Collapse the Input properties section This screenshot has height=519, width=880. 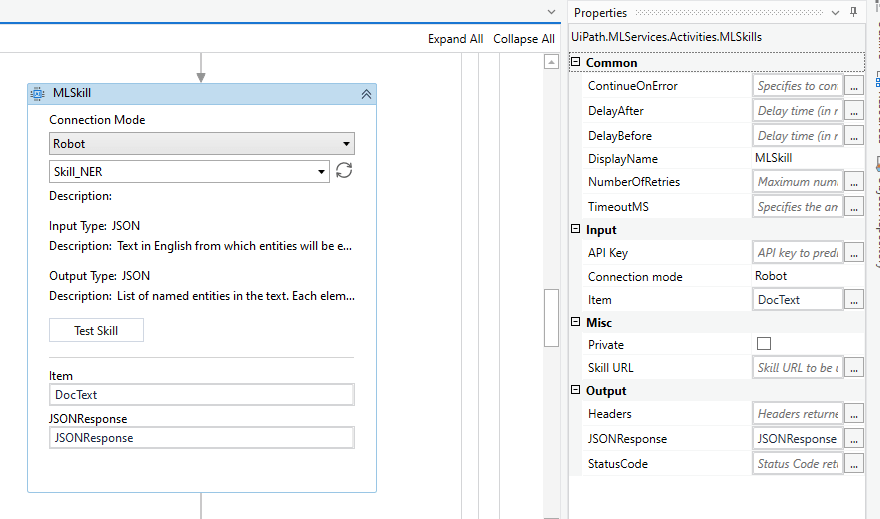coord(575,229)
